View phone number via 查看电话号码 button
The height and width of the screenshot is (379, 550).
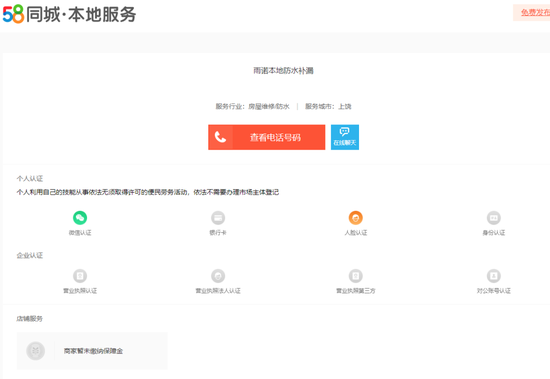(267, 137)
